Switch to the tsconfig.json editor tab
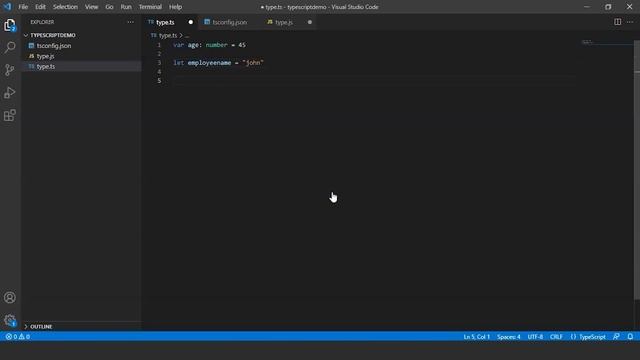This screenshot has width=640, height=360. 229,22
